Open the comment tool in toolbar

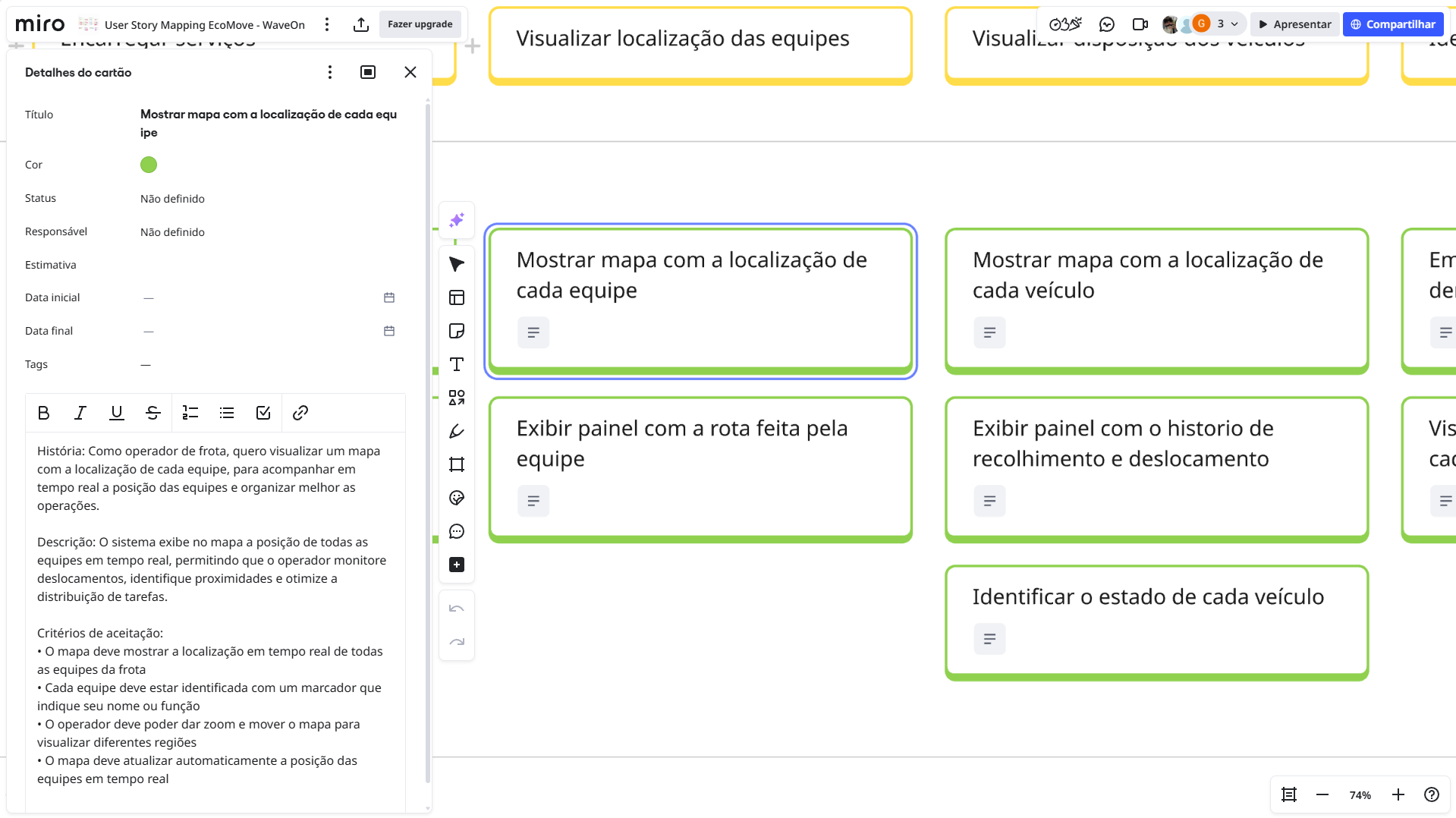[457, 531]
